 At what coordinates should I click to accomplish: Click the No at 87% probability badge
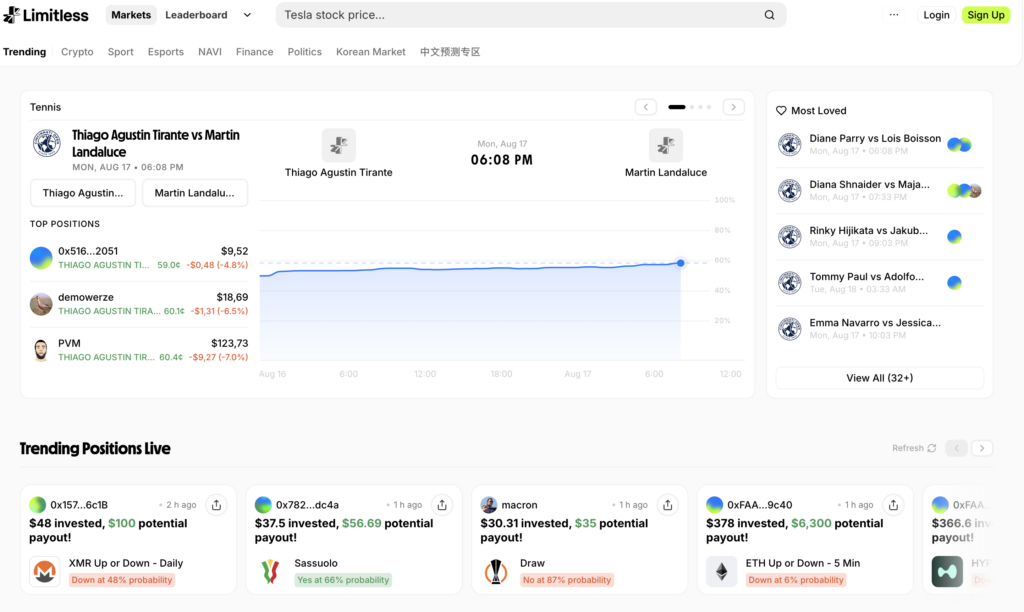tap(567, 580)
